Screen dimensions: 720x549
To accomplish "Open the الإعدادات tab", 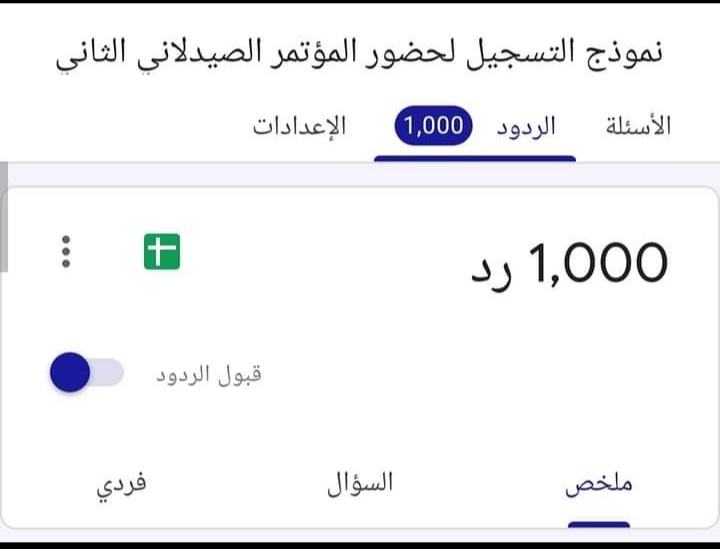I will point(299,126).
